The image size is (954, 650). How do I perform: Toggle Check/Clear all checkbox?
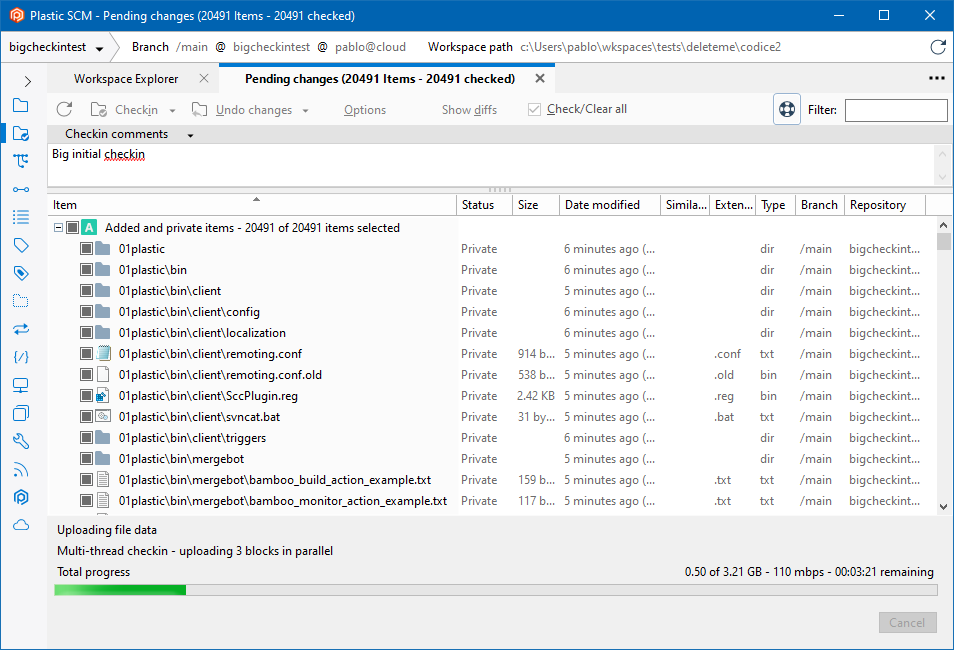536,109
